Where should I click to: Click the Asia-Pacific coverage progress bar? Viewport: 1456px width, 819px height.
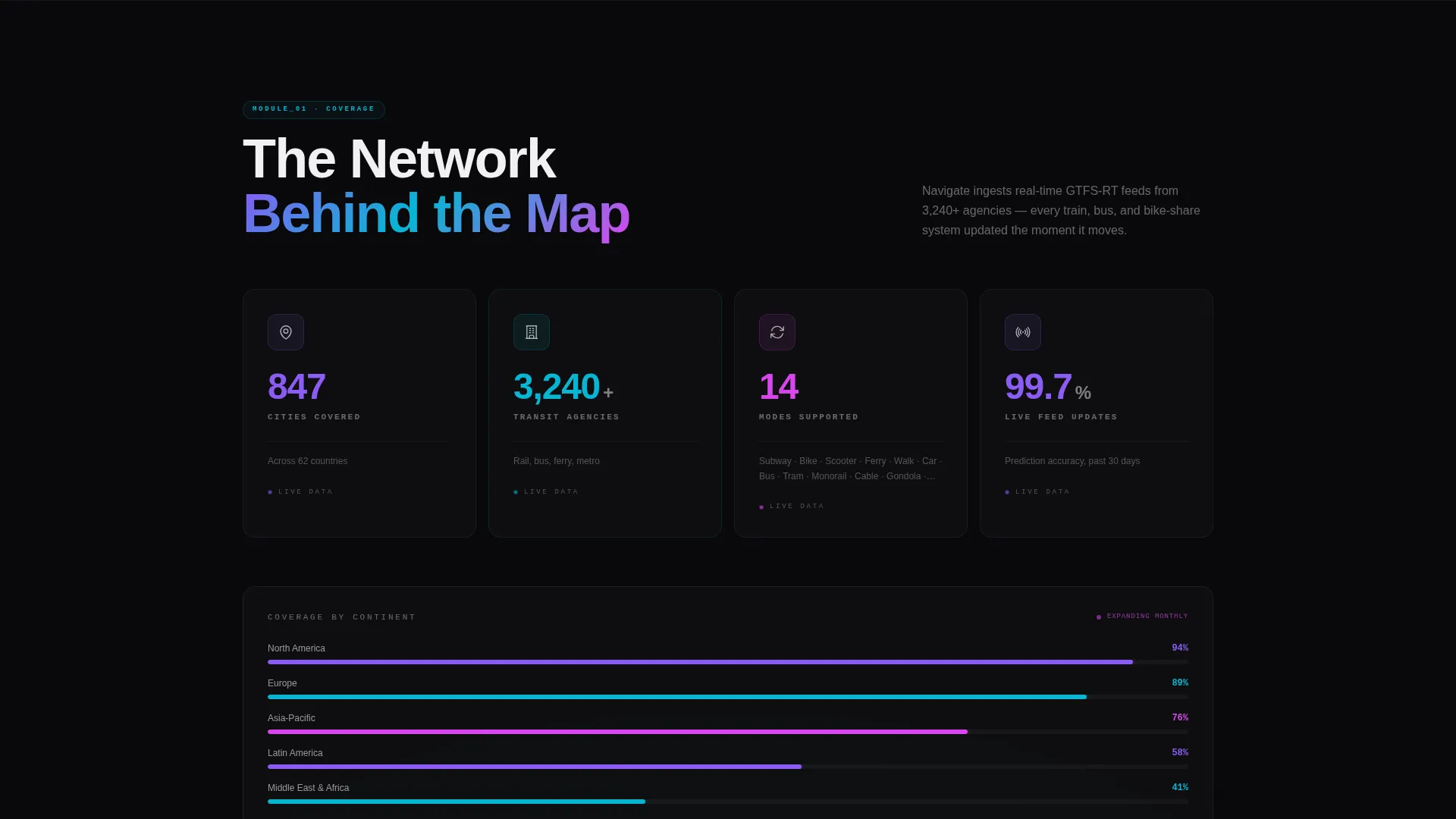[x=728, y=732]
